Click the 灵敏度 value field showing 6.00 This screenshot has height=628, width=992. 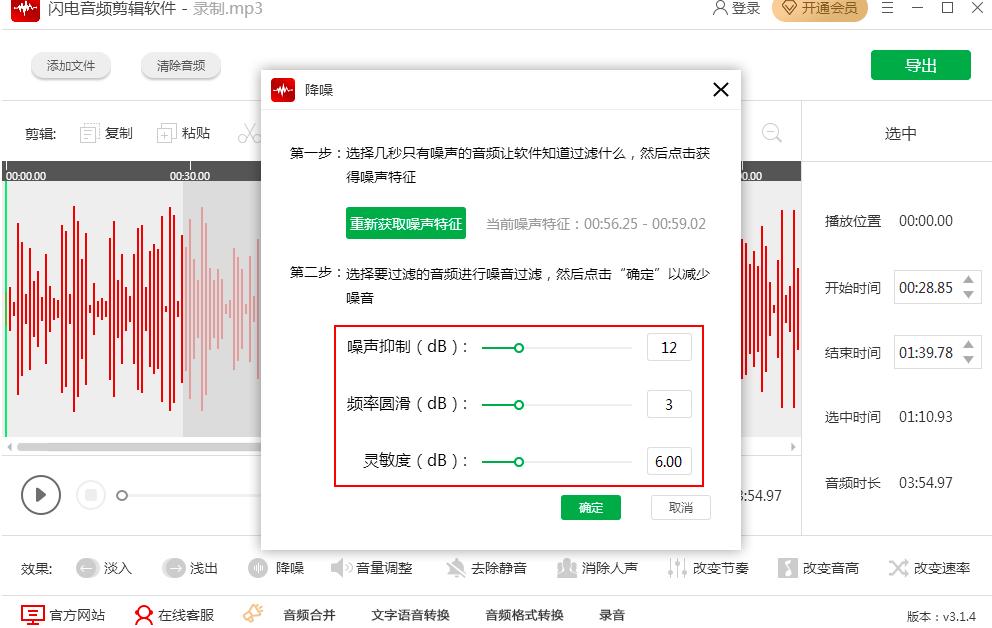tap(669, 461)
